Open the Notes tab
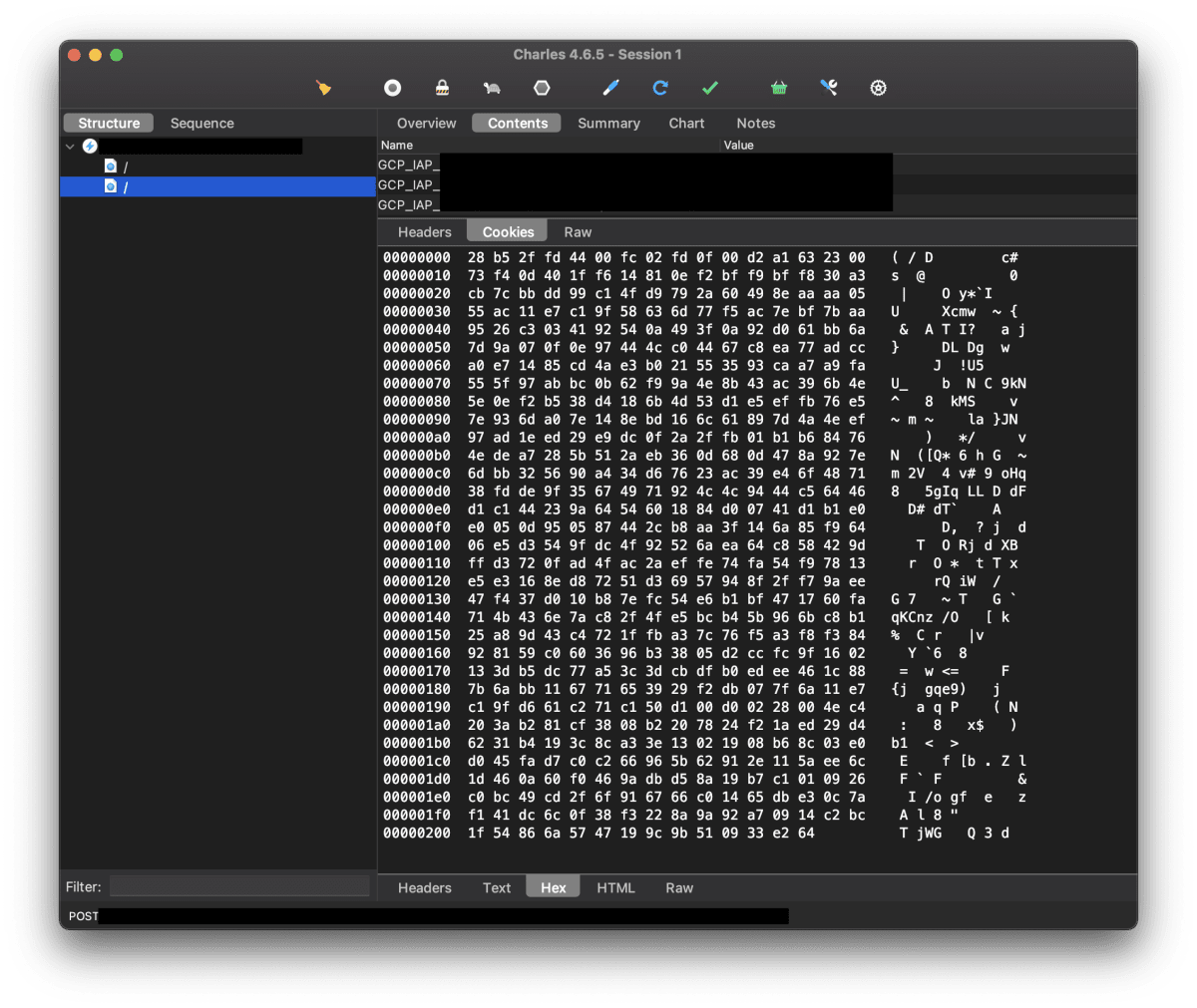Image resolution: width=1197 pixels, height=1008 pixels. [756, 123]
